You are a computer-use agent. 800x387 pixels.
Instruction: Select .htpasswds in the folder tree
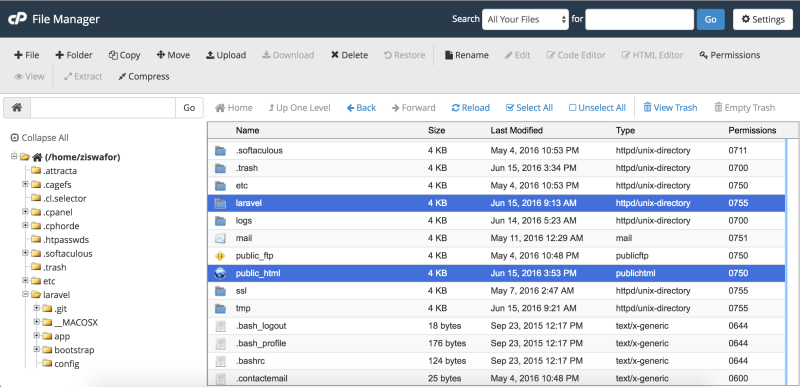point(66,240)
